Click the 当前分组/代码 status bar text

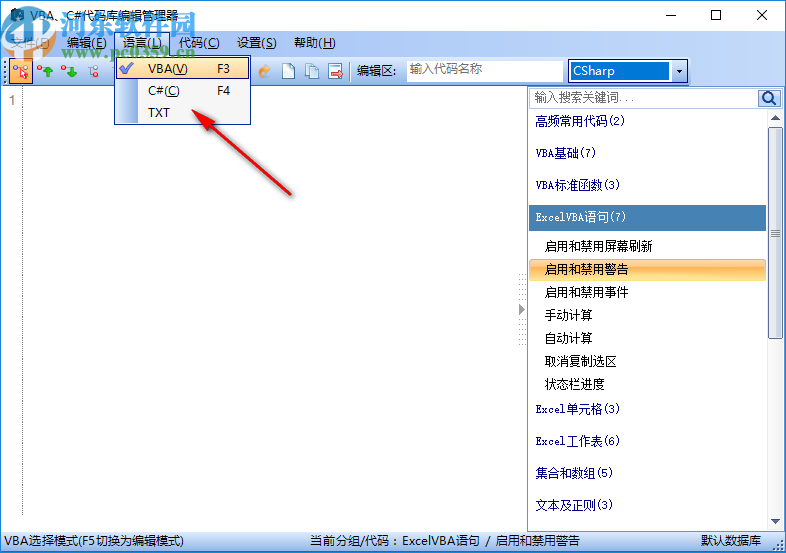pos(444,541)
